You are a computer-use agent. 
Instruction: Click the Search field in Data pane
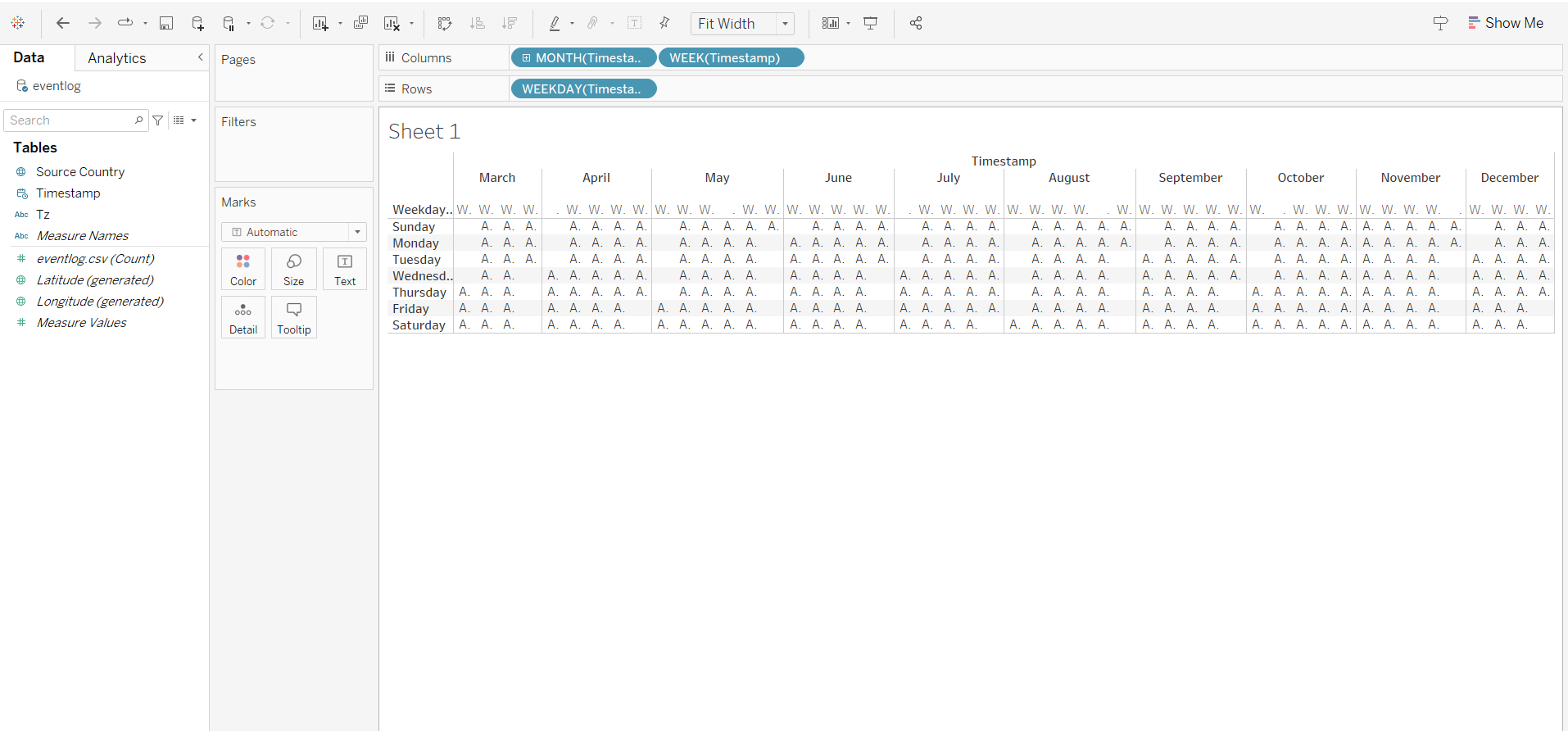click(70, 120)
